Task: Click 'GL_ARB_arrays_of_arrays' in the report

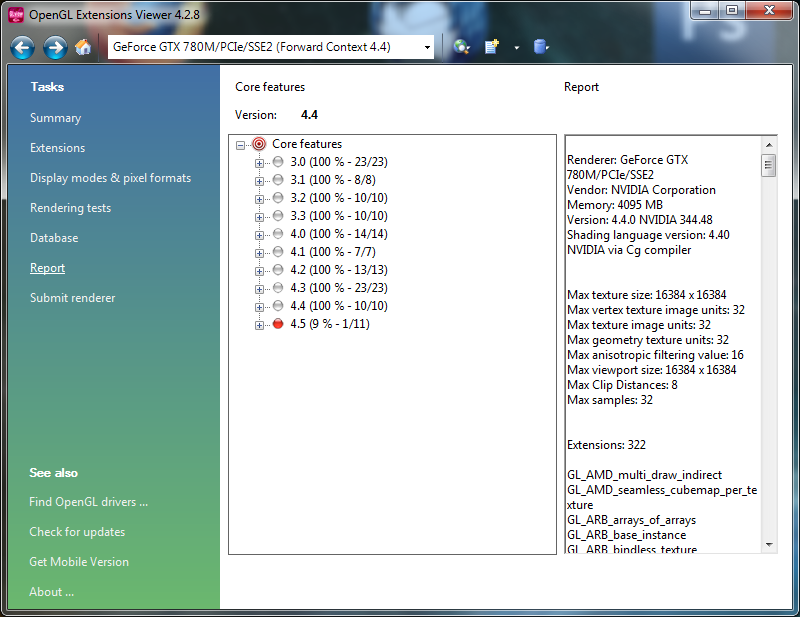Action: tap(632, 520)
